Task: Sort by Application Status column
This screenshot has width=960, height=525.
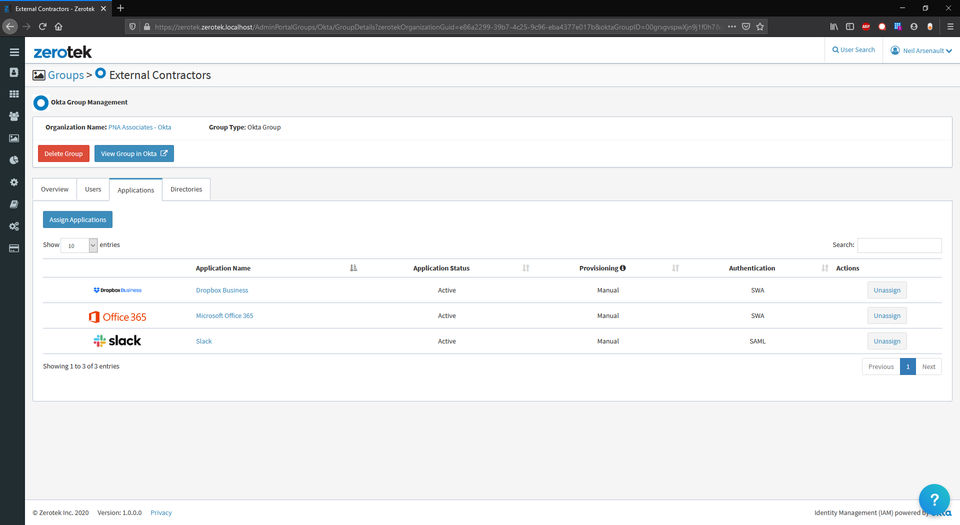Action: click(x=525, y=268)
